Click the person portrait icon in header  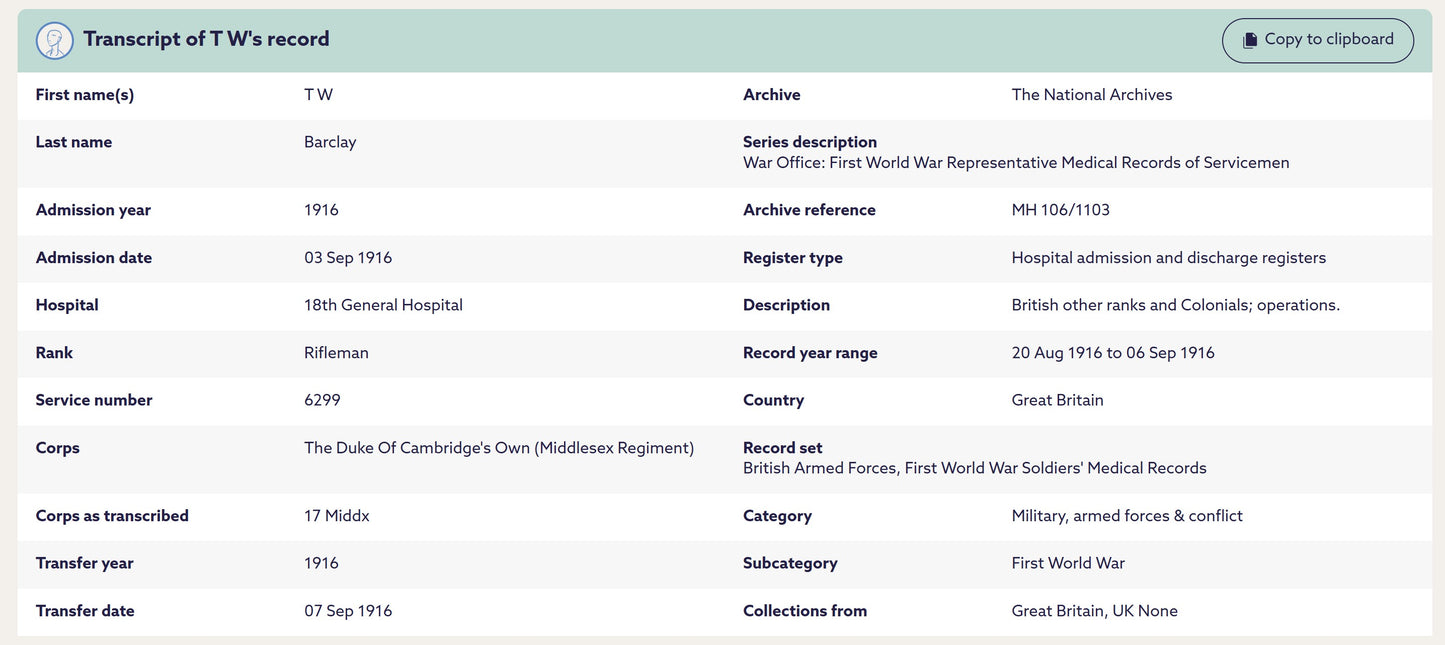pyautogui.click(x=55, y=41)
